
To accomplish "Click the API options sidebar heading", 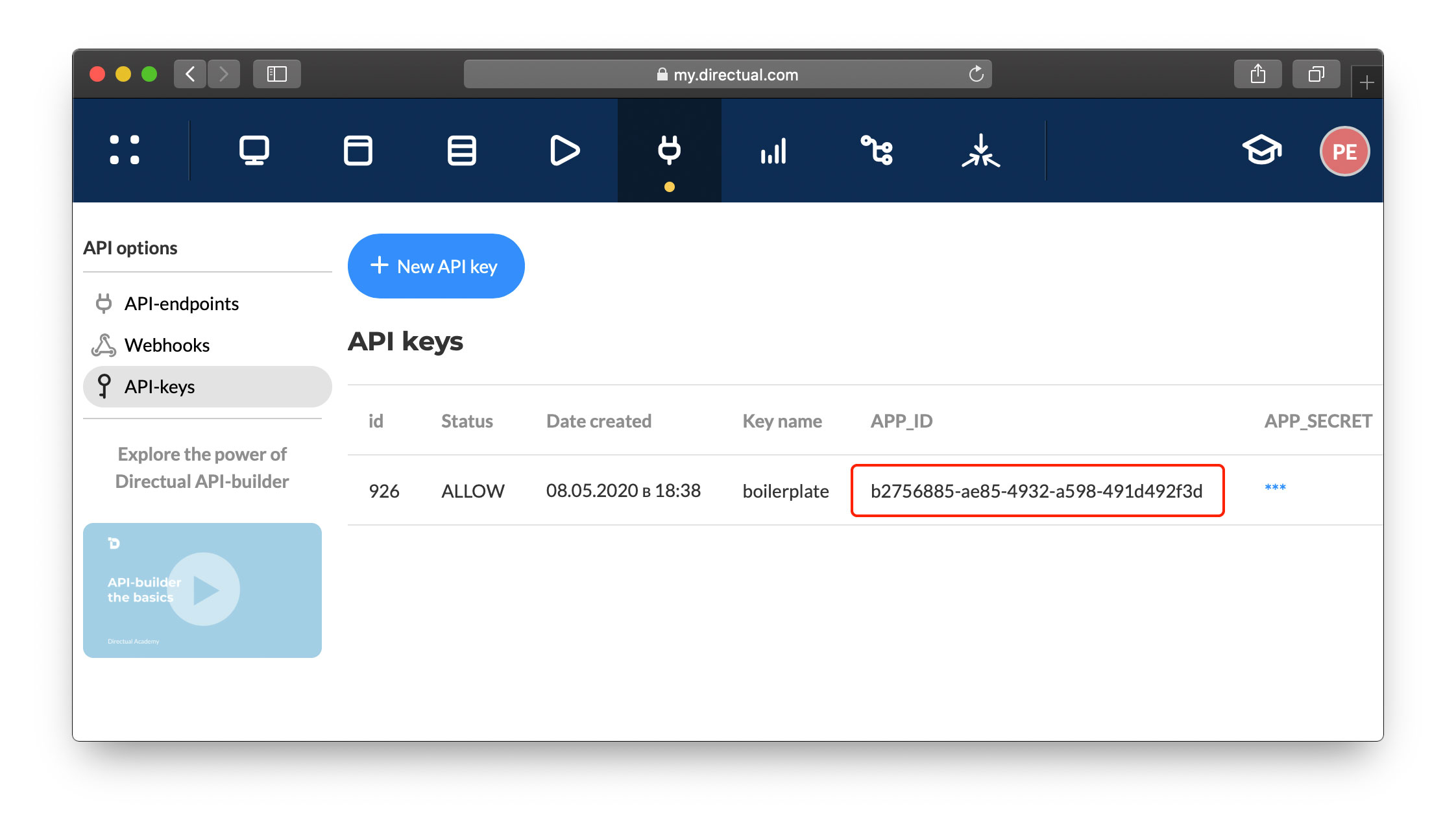I will (130, 248).
